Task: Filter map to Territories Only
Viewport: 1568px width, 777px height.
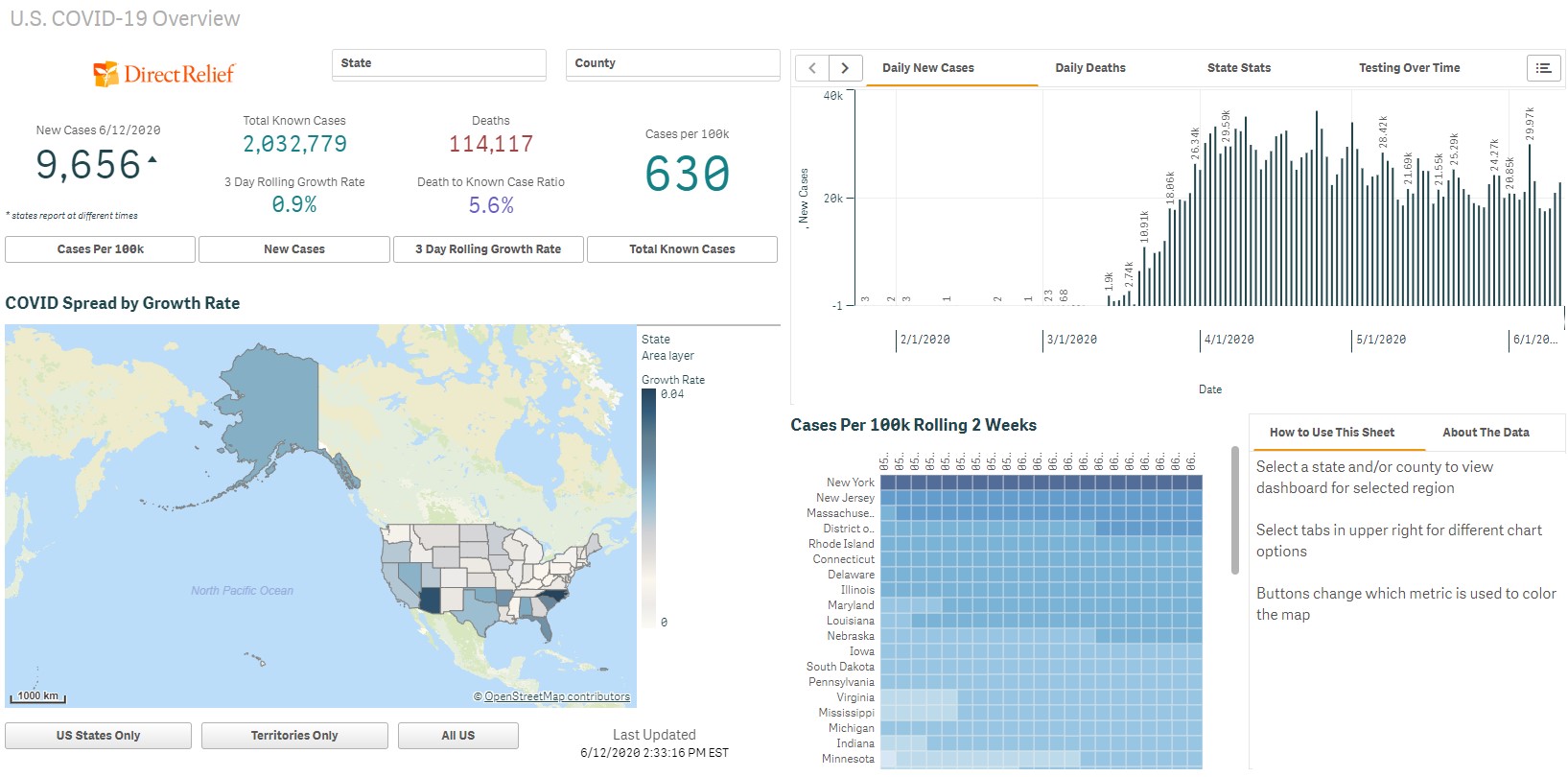Action: point(294,736)
